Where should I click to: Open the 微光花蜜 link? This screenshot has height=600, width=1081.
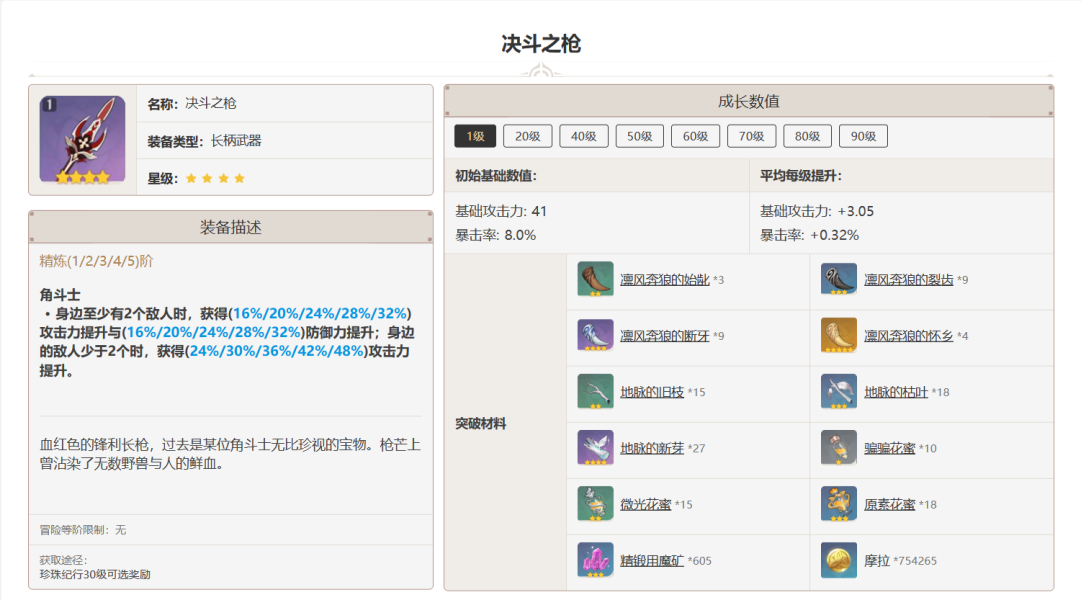(x=645, y=504)
